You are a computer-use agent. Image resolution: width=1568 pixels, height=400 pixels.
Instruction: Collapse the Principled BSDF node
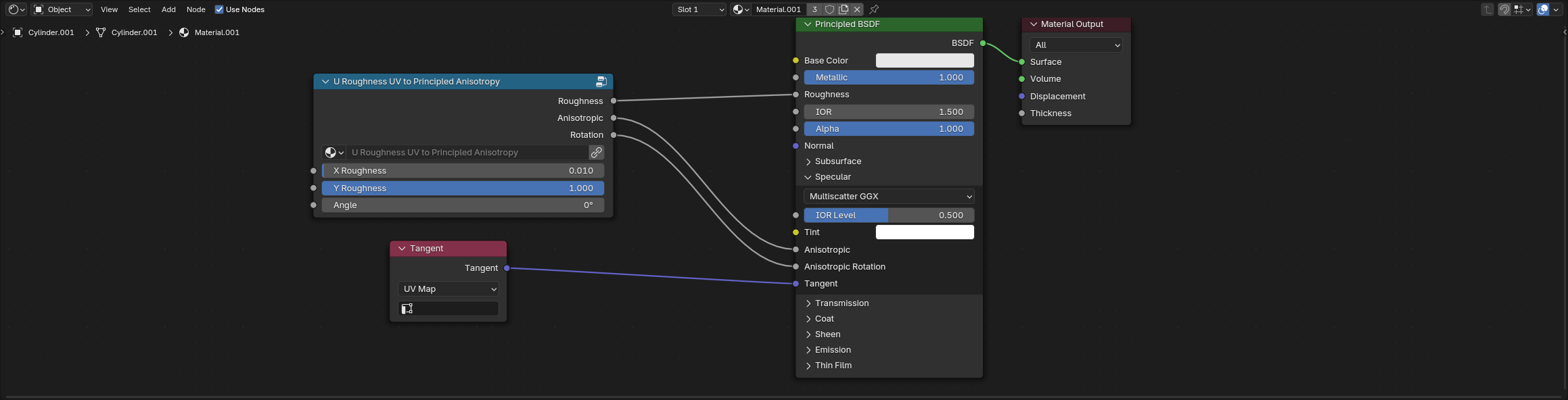tap(807, 24)
